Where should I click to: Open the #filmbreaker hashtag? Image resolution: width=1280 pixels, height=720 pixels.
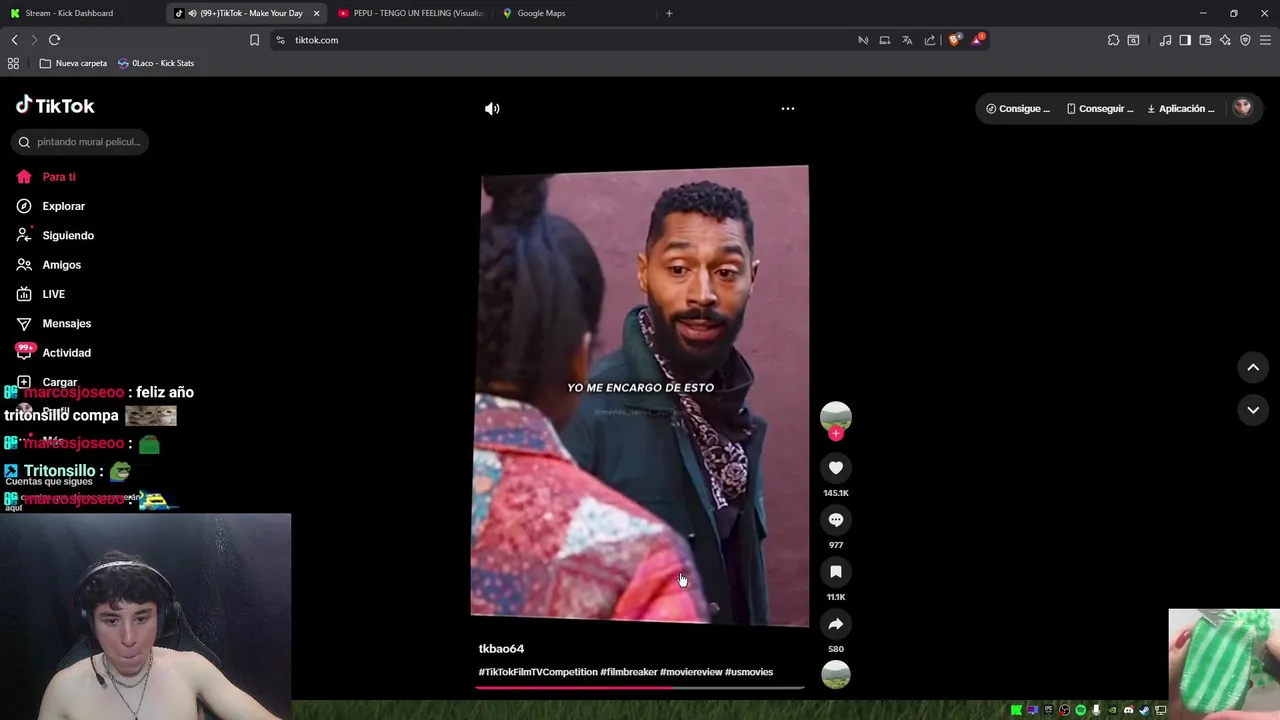tap(628, 672)
